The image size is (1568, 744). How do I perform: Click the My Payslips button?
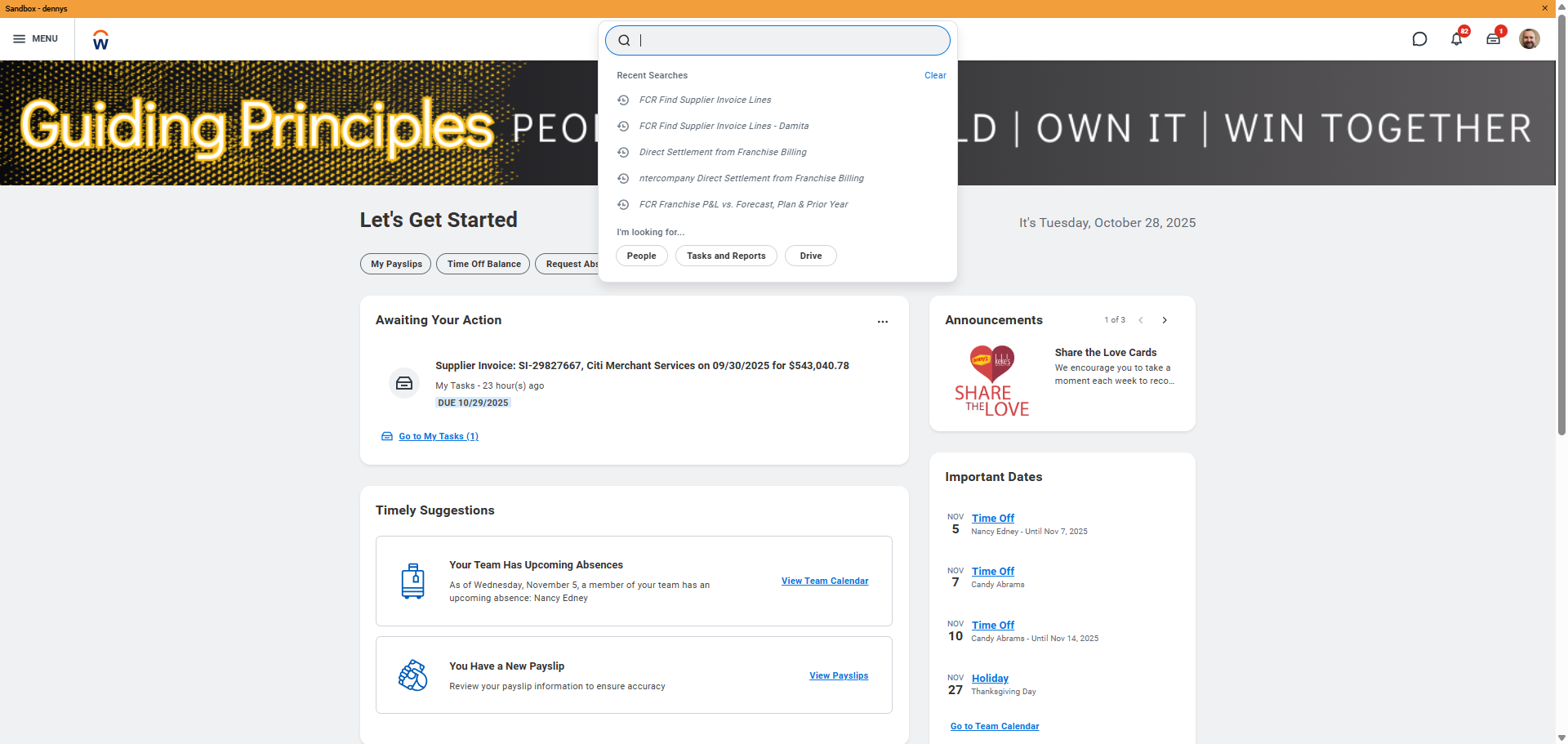396,264
